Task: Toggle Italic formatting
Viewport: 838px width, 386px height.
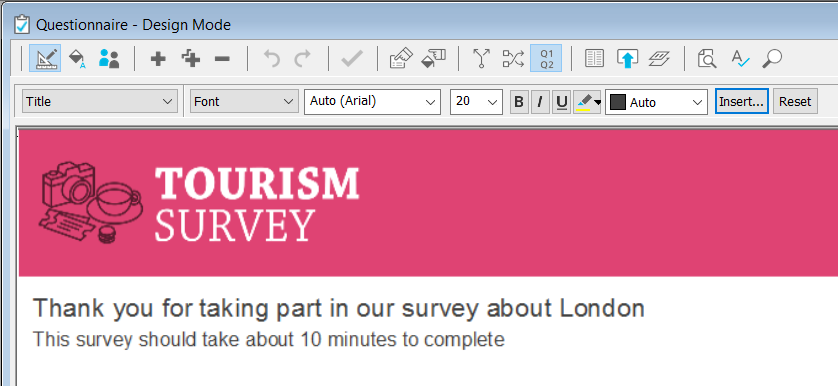Action: pyautogui.click(x=540, y=102)
